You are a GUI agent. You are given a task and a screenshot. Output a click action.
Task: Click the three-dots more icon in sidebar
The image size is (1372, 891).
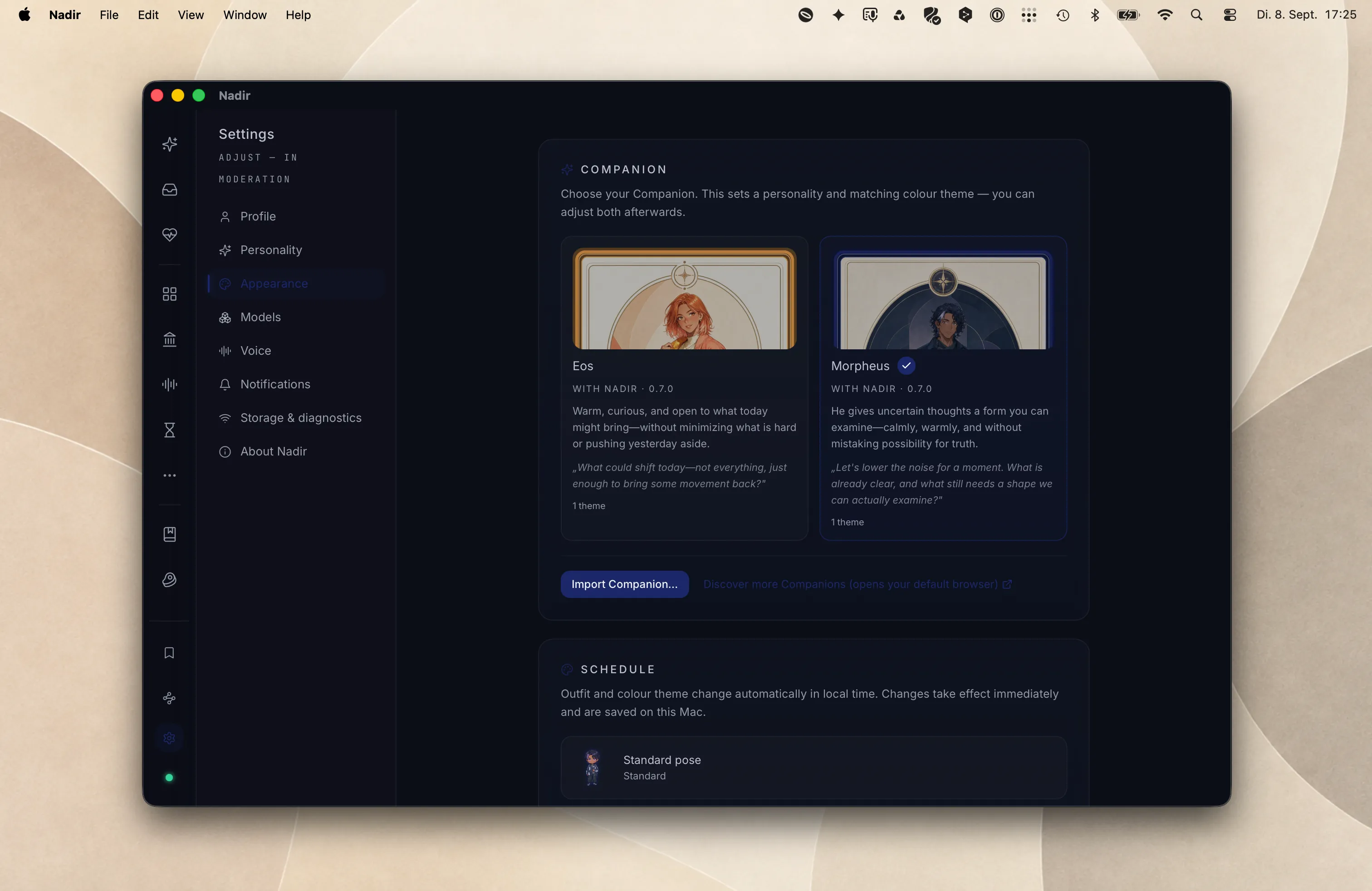[x=170, y=475]
